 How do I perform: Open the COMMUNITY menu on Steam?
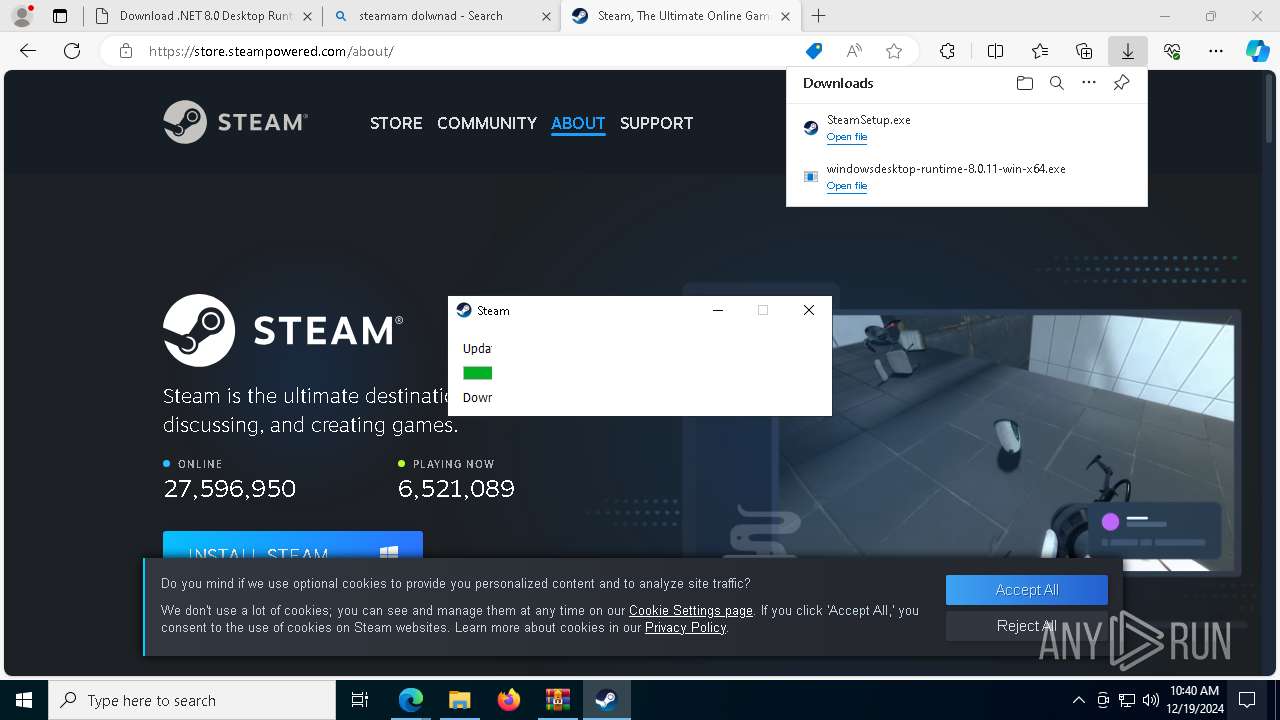(487, 123)
